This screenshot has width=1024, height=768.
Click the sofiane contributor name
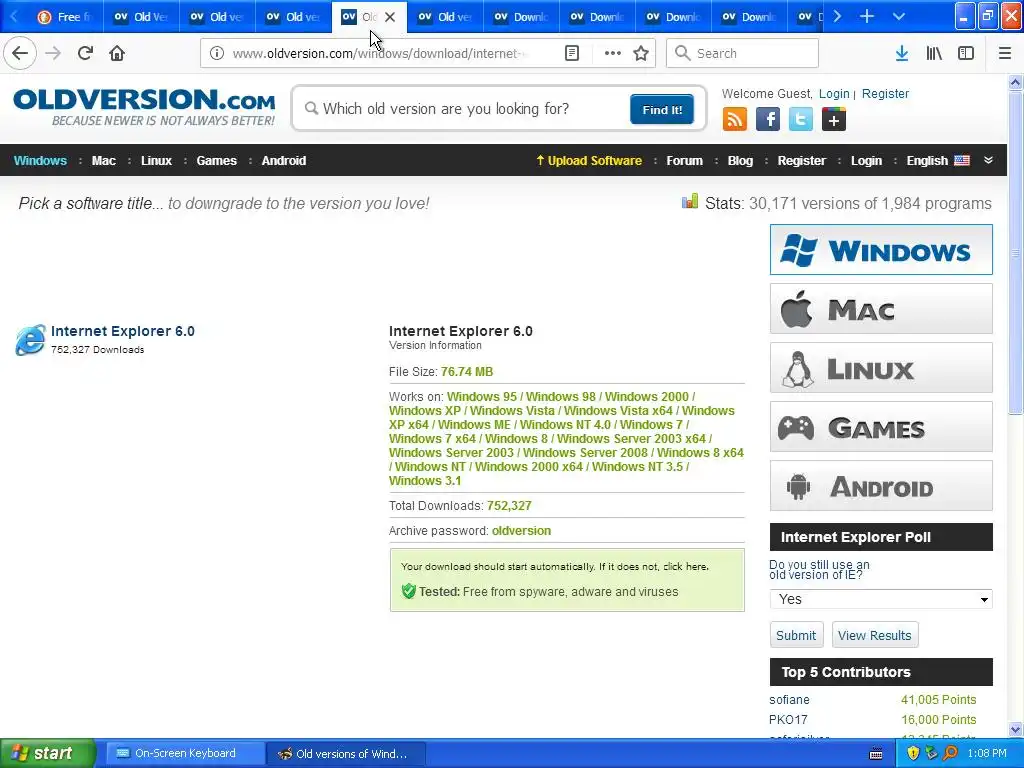789,699
